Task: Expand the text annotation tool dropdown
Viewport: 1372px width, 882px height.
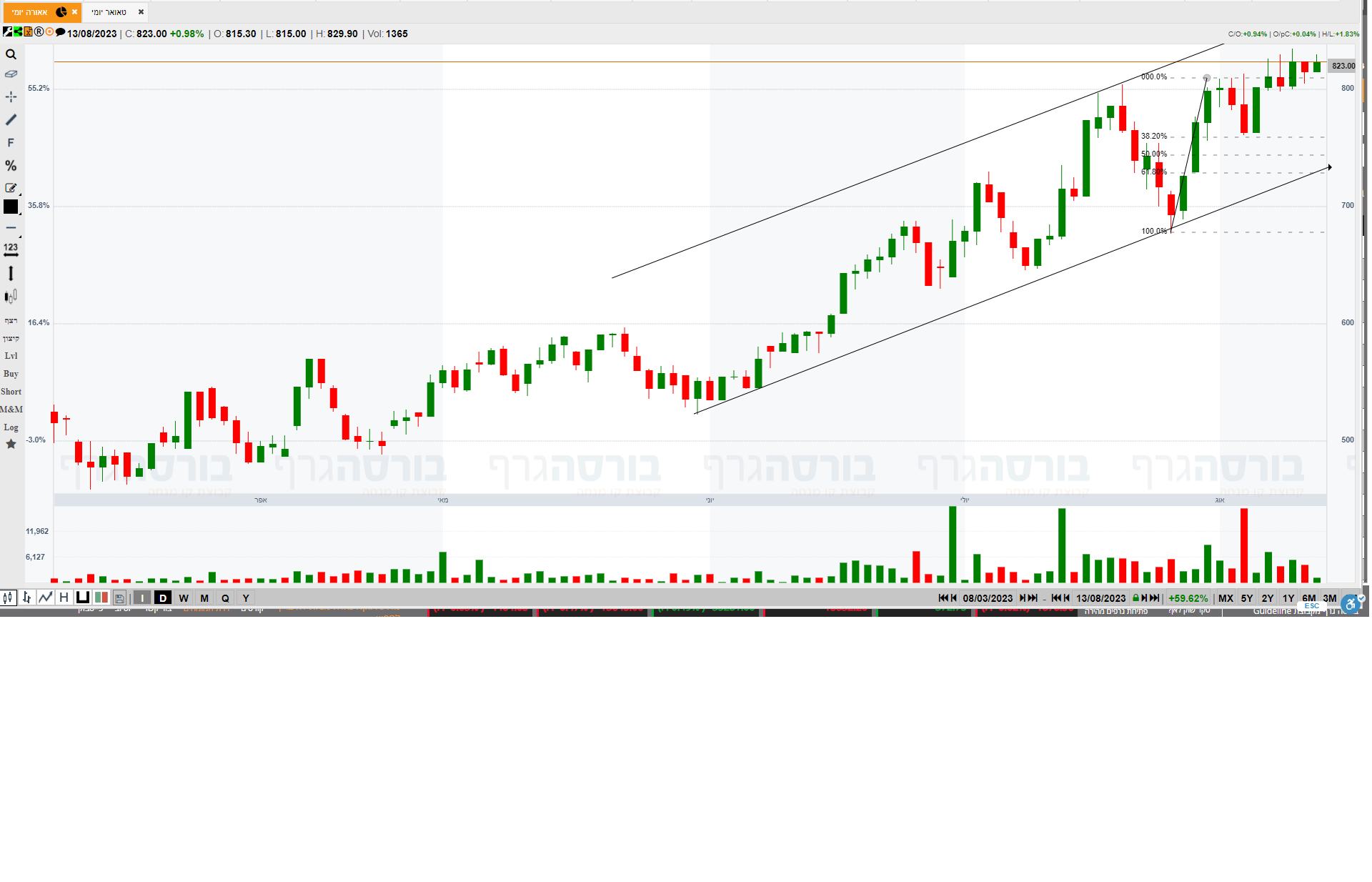Action: [x=12, y=188]
